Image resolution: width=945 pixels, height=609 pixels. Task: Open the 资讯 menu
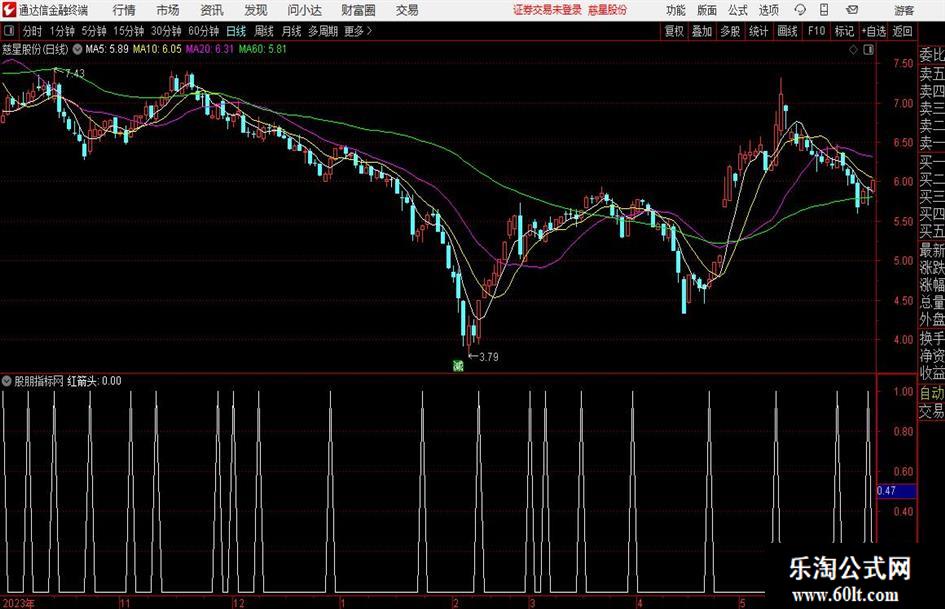pos(212,10)
